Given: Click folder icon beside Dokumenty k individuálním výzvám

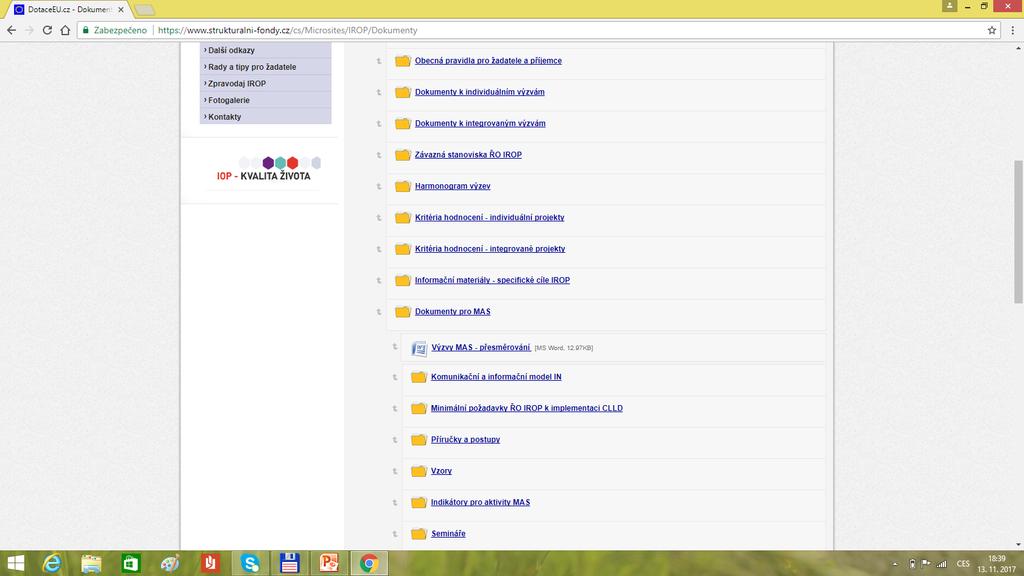Looking at the screenshot, I should tap(403, 92).
